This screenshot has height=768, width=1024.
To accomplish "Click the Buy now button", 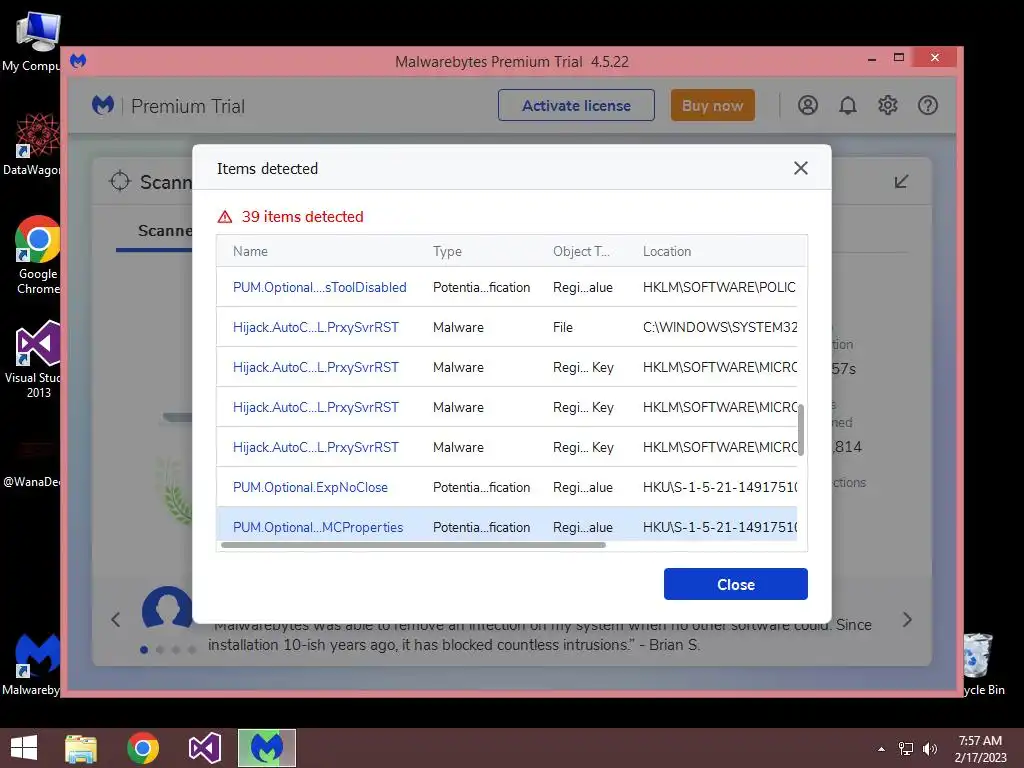I will pos(712,105).
